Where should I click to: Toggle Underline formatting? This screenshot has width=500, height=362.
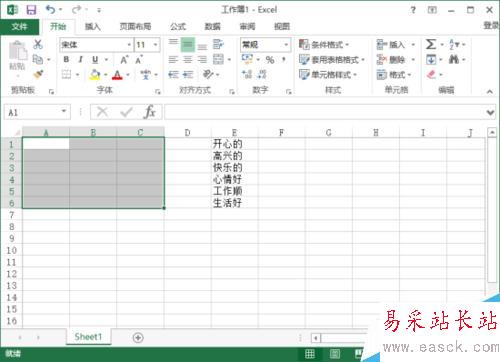pos(95,59)
